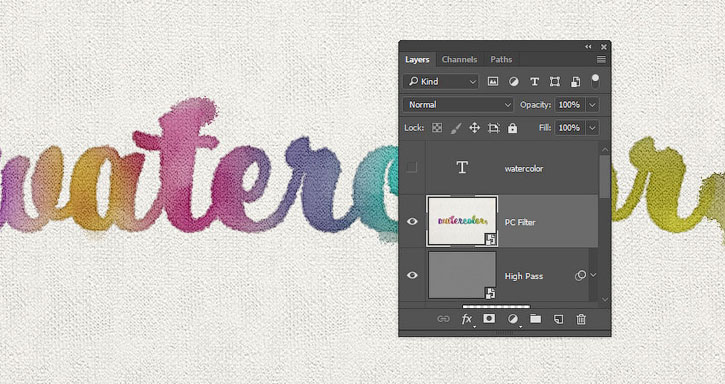
Task: Create a new layer
Action: (x=559, y=319)
